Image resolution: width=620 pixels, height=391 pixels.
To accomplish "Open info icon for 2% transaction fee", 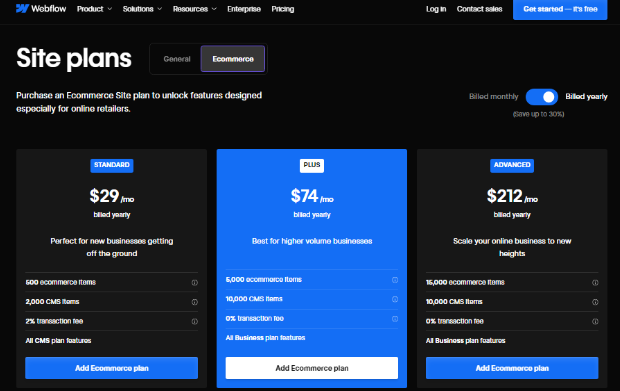I will tap(195, 321).
